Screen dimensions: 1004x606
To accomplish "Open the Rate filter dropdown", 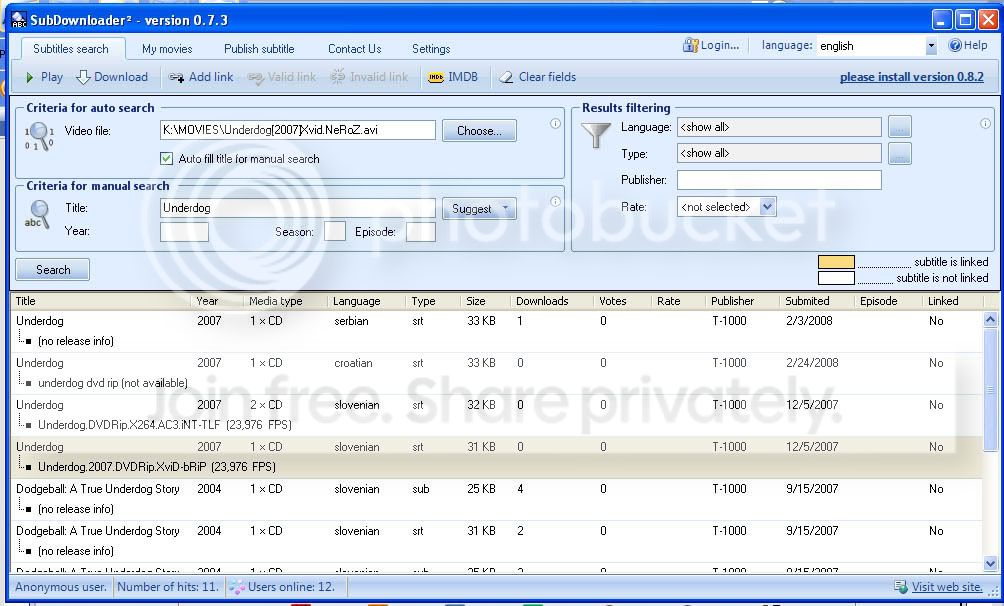I will click(767, 207).
